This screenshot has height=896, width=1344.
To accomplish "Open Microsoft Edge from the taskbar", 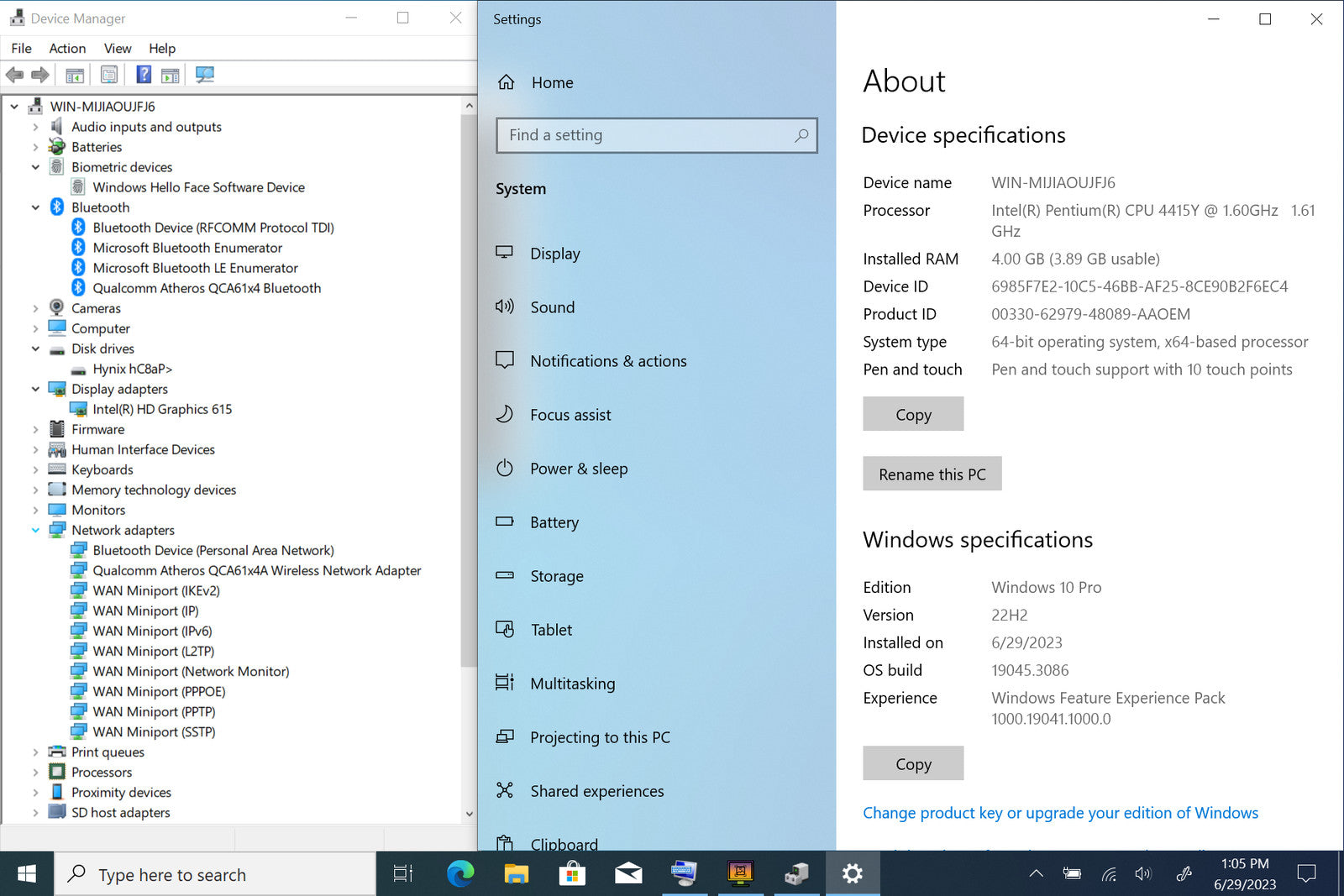I will point(459,873).
